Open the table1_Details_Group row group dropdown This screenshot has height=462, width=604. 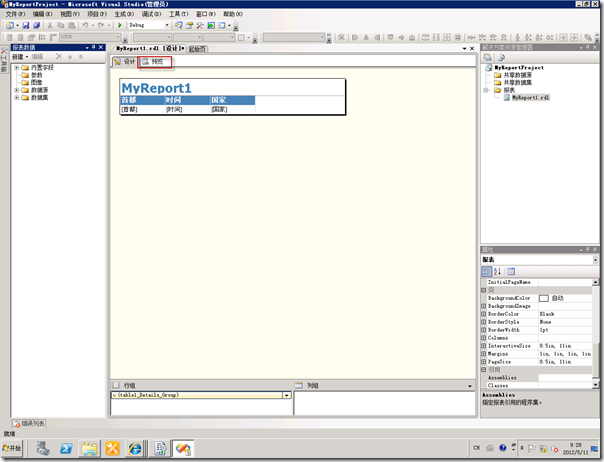(x=288, y=395)
